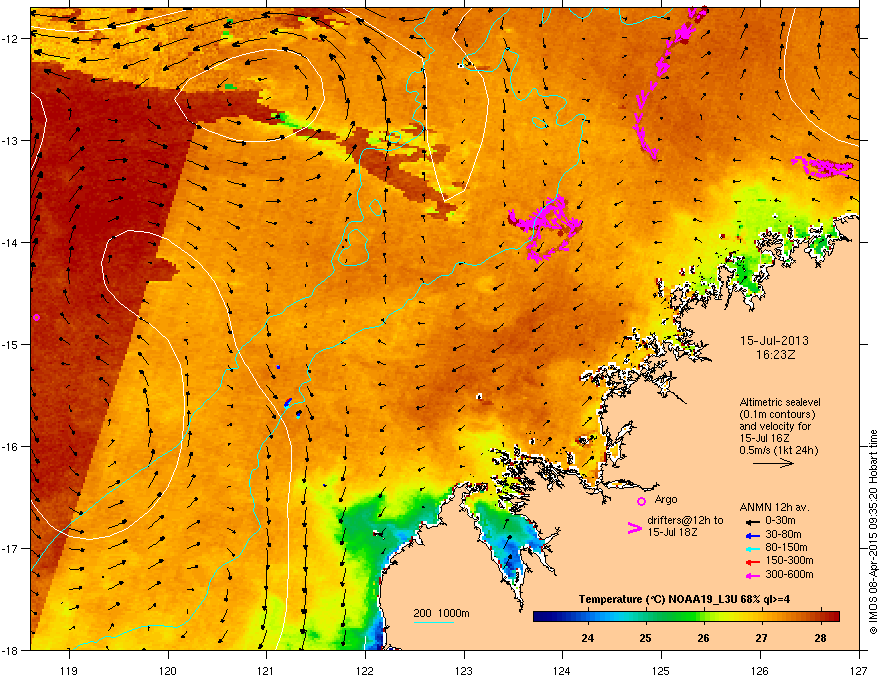Click the colorbar tick label 28

(821, 638)
